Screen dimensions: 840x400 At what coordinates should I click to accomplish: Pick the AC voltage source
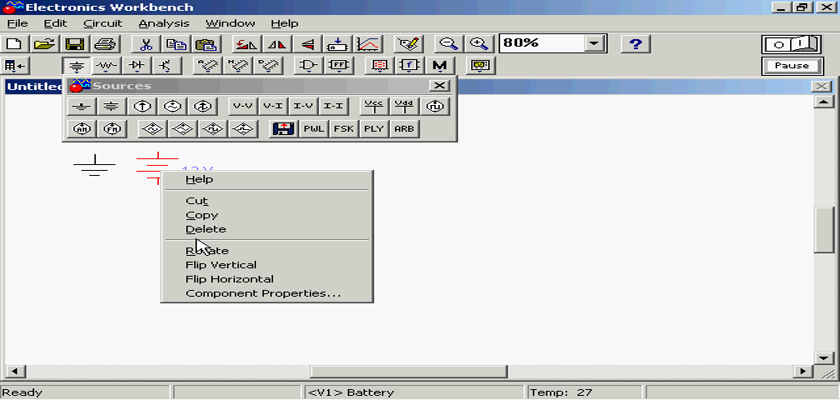coord(172,107)
